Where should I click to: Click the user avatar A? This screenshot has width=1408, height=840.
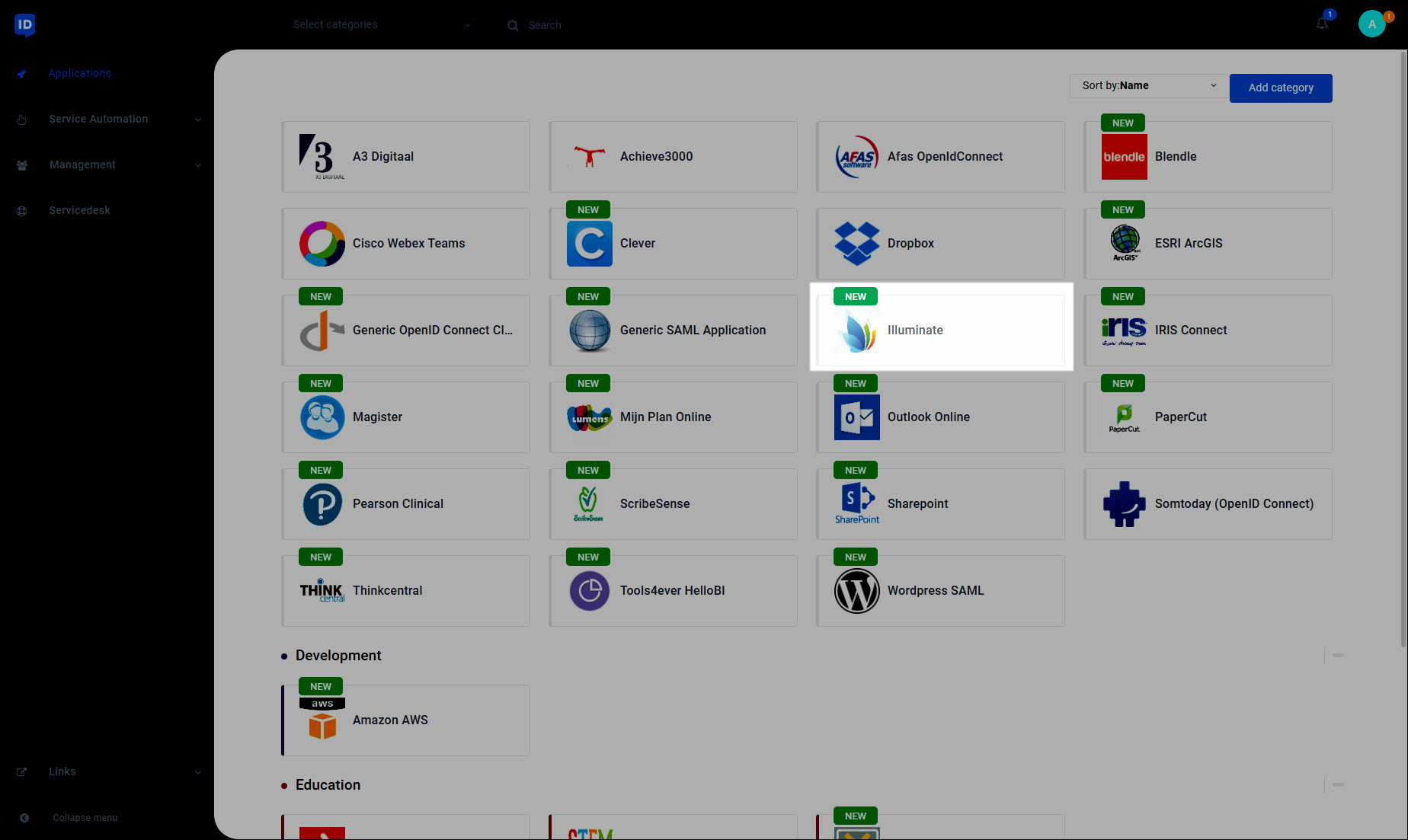[1372, 24]
